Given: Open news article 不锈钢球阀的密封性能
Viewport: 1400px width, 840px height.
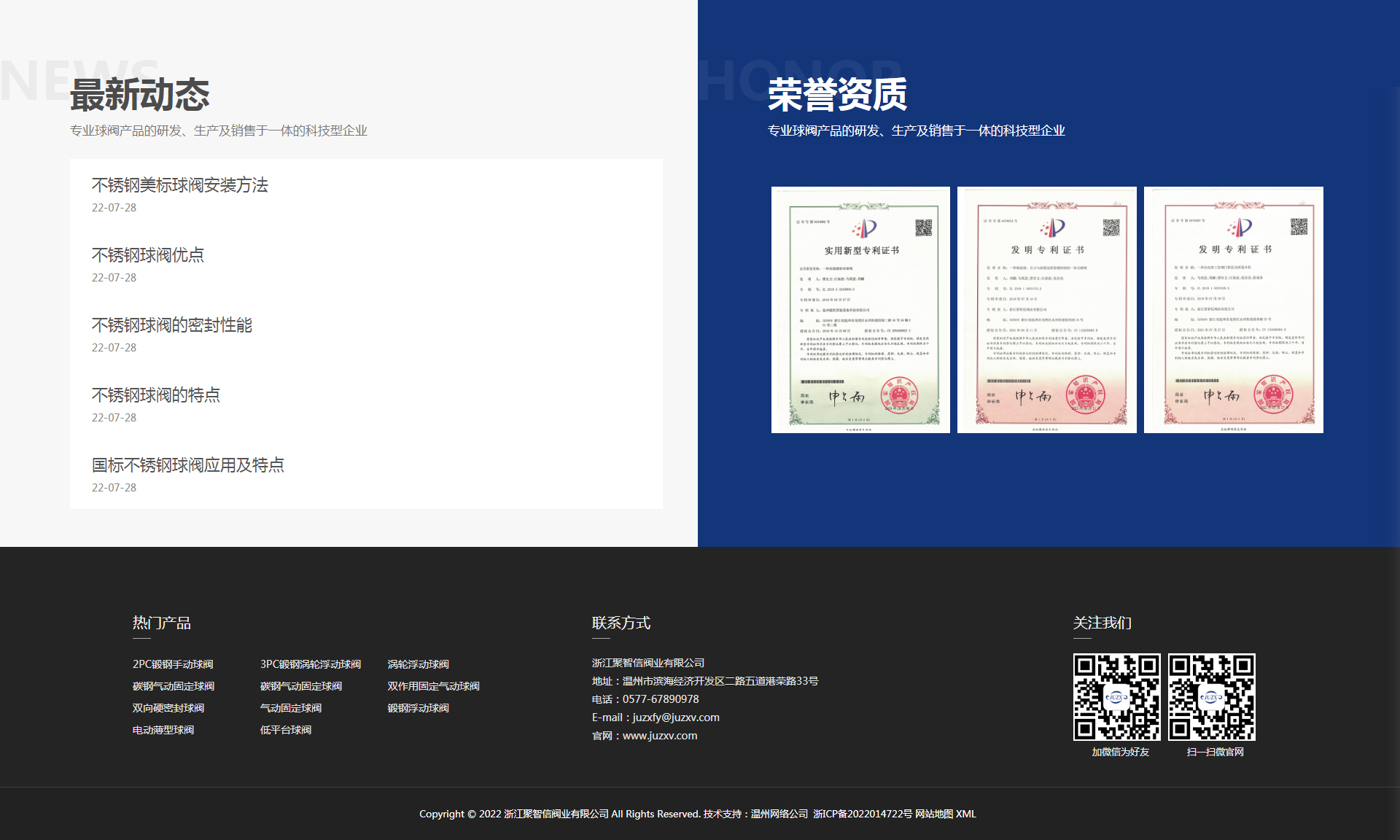Looking at the screenshot, I should tap(171, 325).
